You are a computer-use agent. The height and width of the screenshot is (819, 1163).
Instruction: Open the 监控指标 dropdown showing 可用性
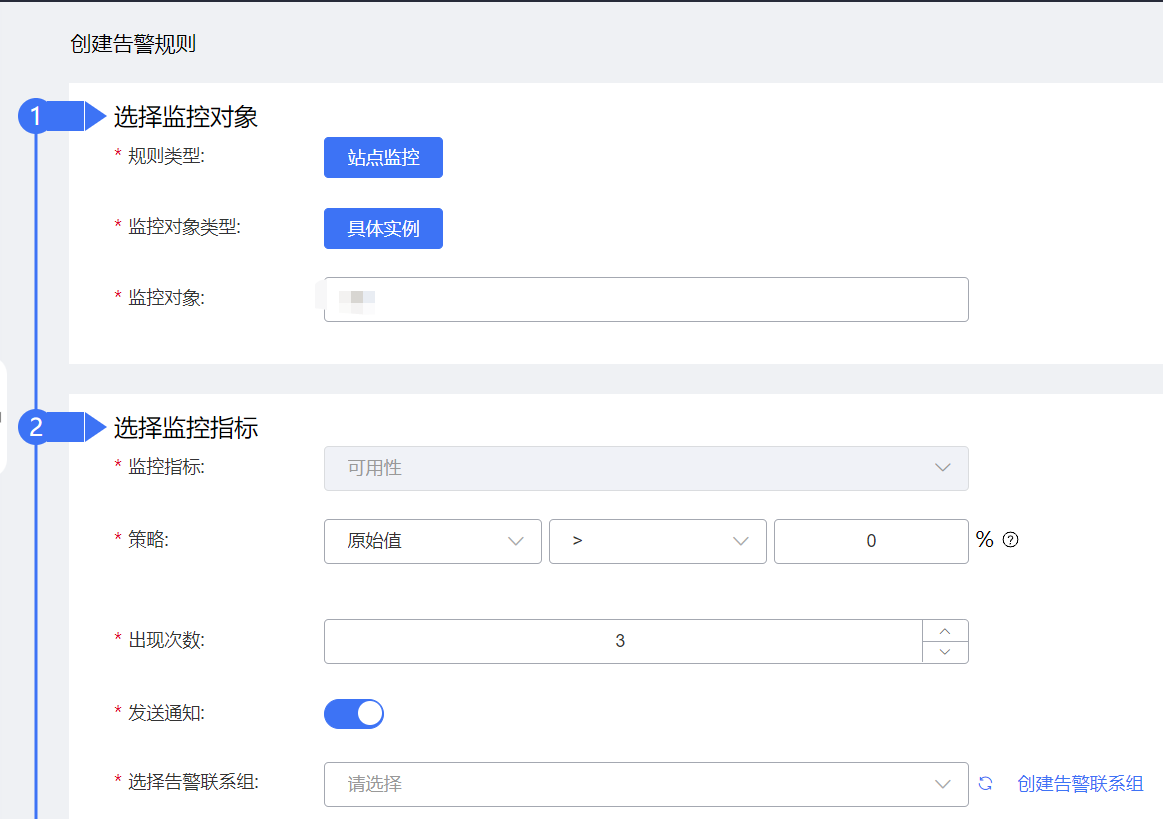[646, 468]
